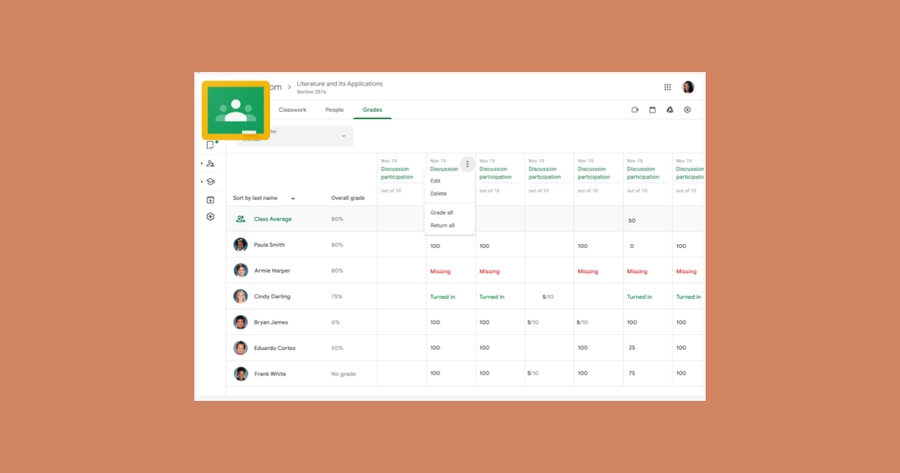
Task: Open the grading period filter dropdown
Action: (x=294, y=136)
